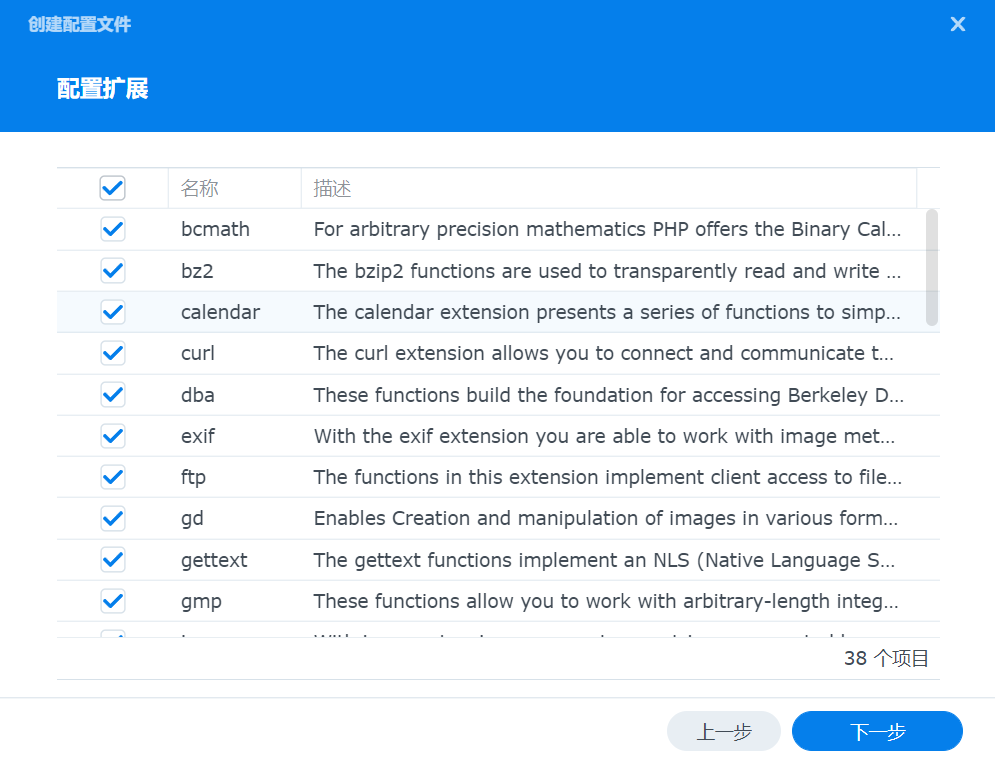This screenshot has width=995, height=757.
Task: Click the 'Enables Creation and manipulation' description
Action: pos(606,518)
